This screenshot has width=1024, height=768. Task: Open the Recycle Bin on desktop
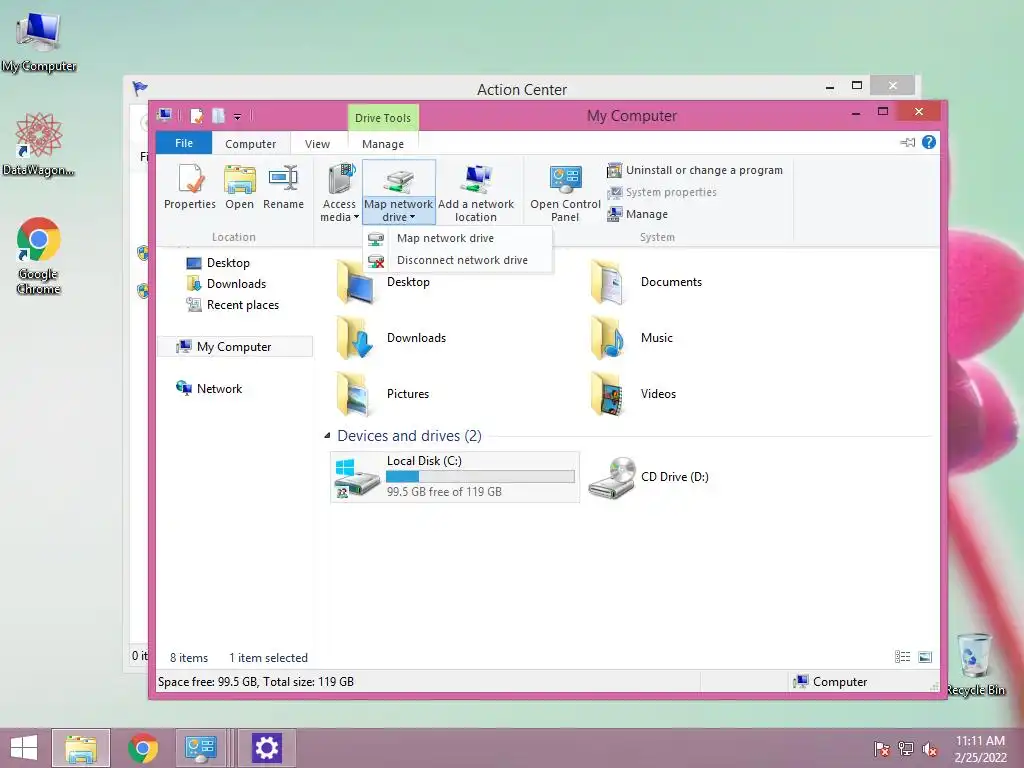click(975, 664)
